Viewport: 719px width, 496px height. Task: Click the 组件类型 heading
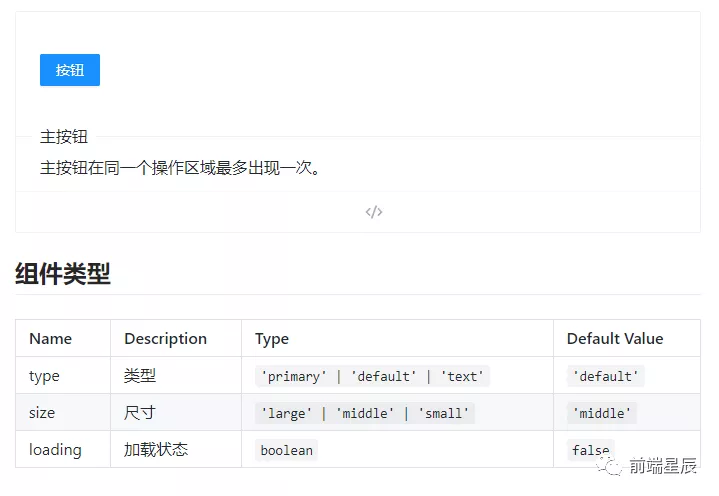pyautogui.click(x=63, y=274)
